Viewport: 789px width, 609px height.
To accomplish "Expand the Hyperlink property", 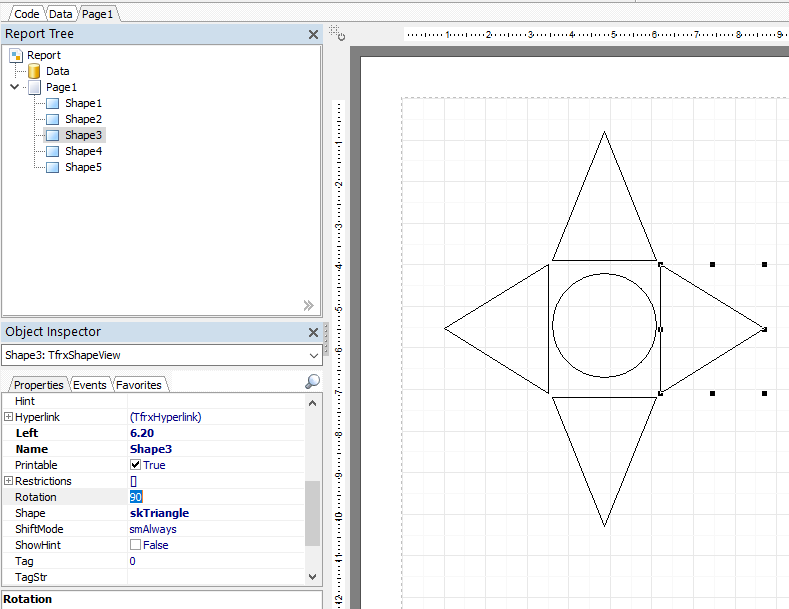I will tap(8, 417).
